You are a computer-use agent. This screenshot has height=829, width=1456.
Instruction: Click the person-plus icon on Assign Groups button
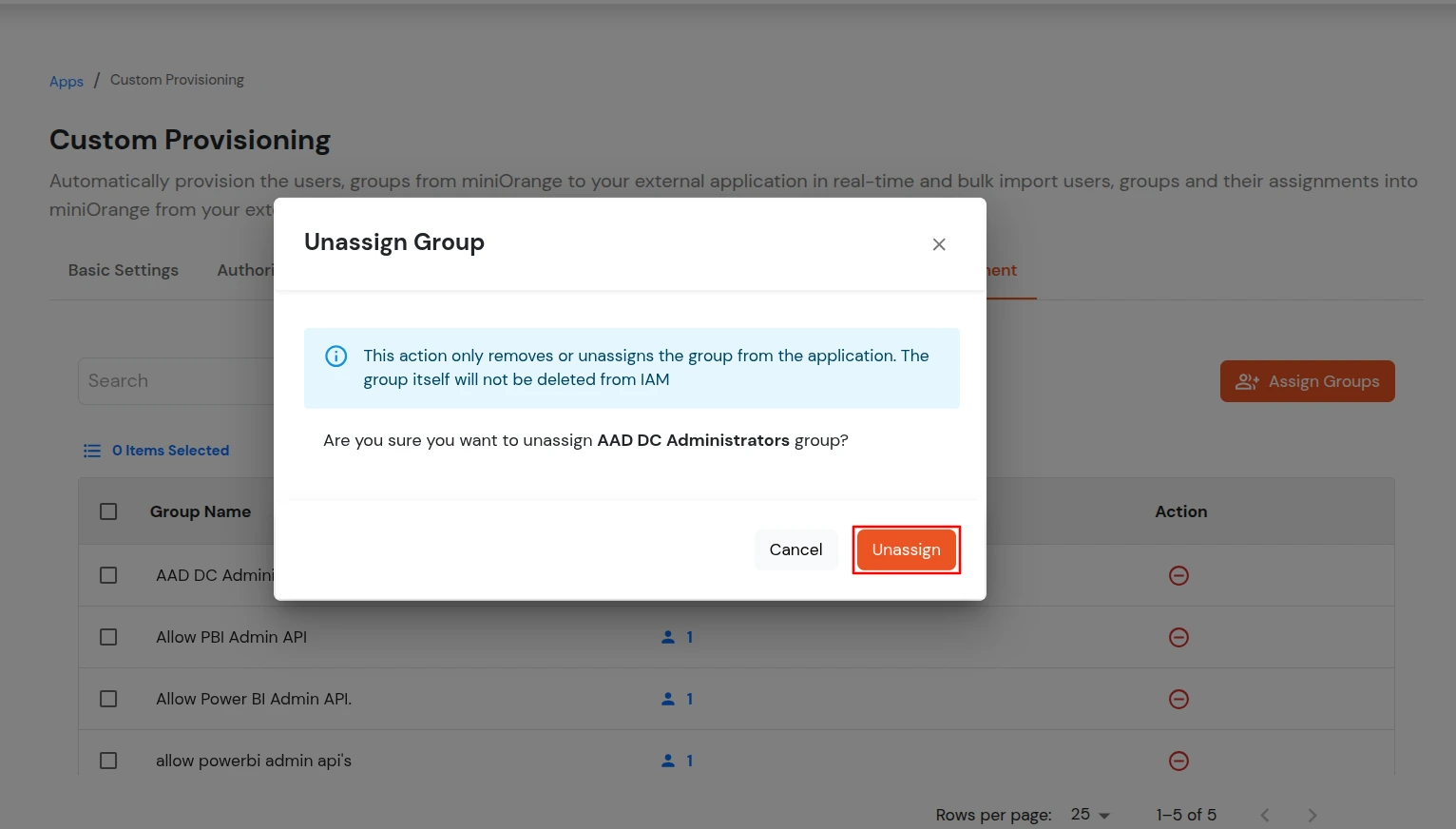click(x=1248, y=381)
